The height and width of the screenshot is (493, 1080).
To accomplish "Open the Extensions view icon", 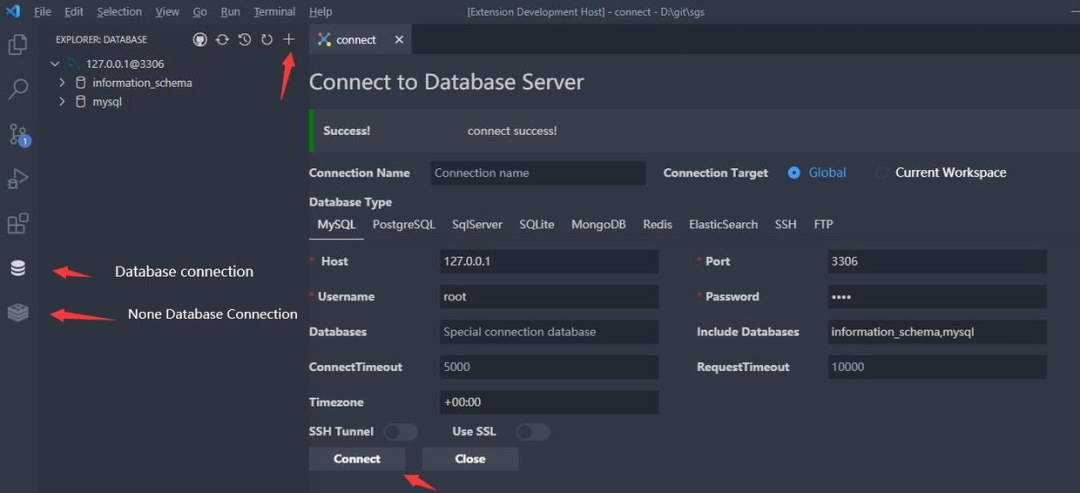I will 18,224.
